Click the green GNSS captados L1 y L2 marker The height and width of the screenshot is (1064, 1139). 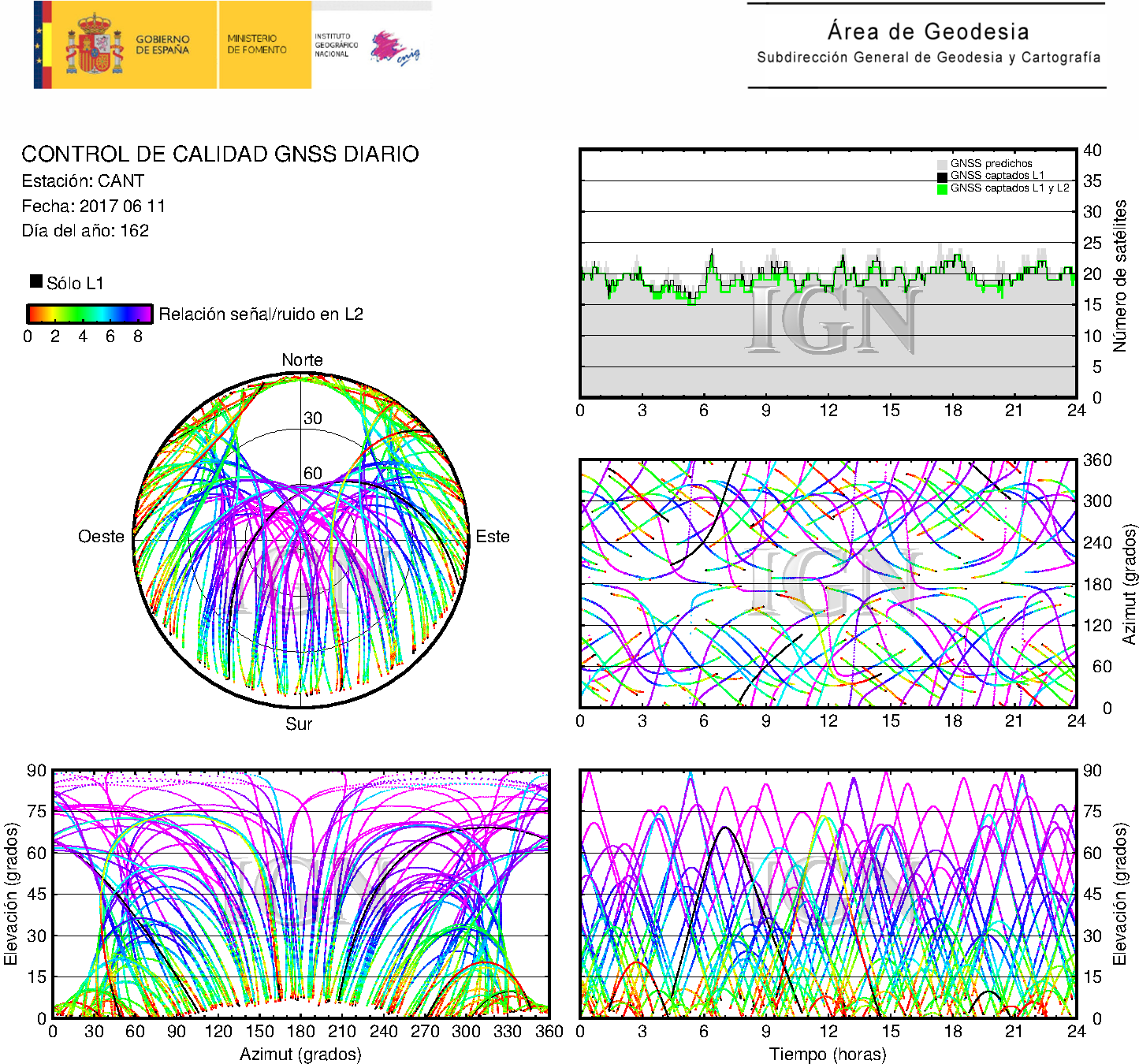pyautogui.click(x=942, y=189)
